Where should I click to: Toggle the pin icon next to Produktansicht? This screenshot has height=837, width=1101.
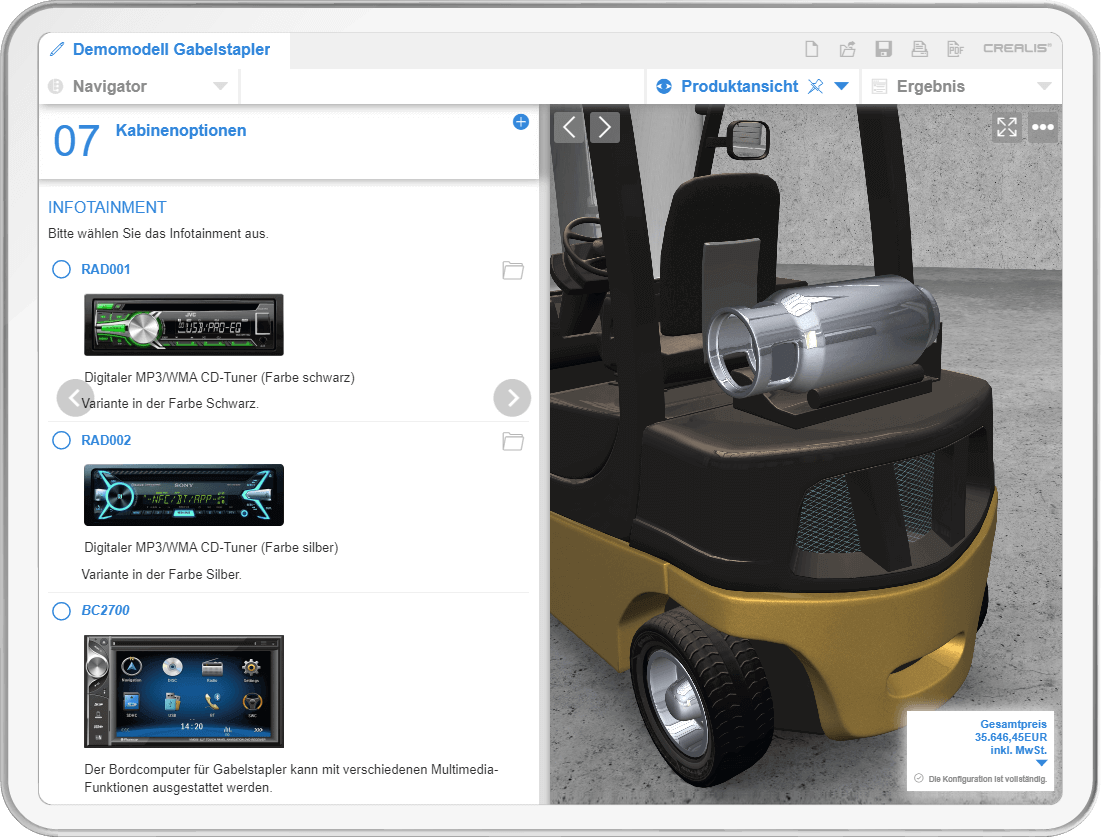click(816, 87)
